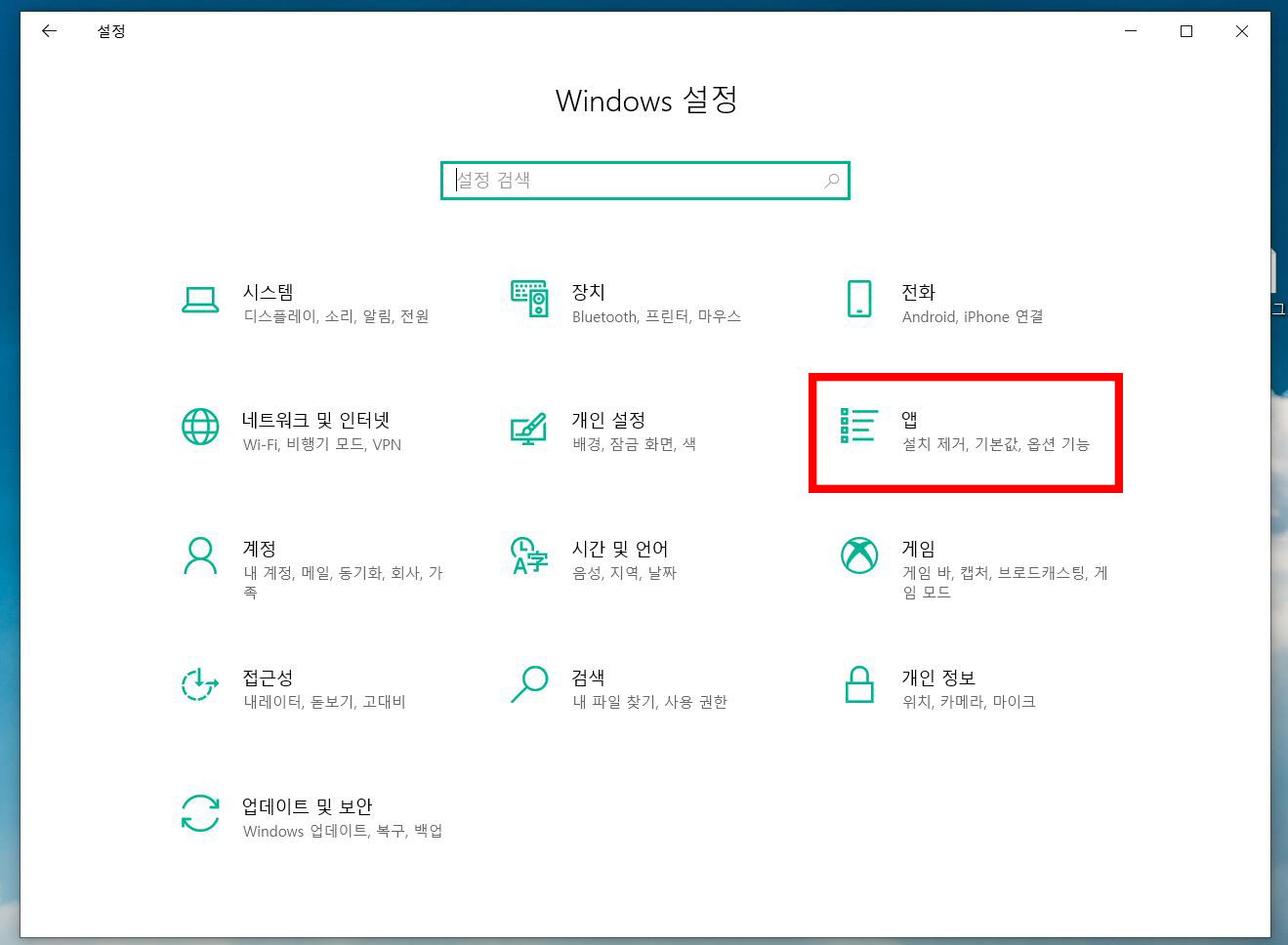Viewport: 1288px width, 945px height.
Task: Click "디스플레이, 소리, 알림, 전원" description
Action: [x=336, y=316]
